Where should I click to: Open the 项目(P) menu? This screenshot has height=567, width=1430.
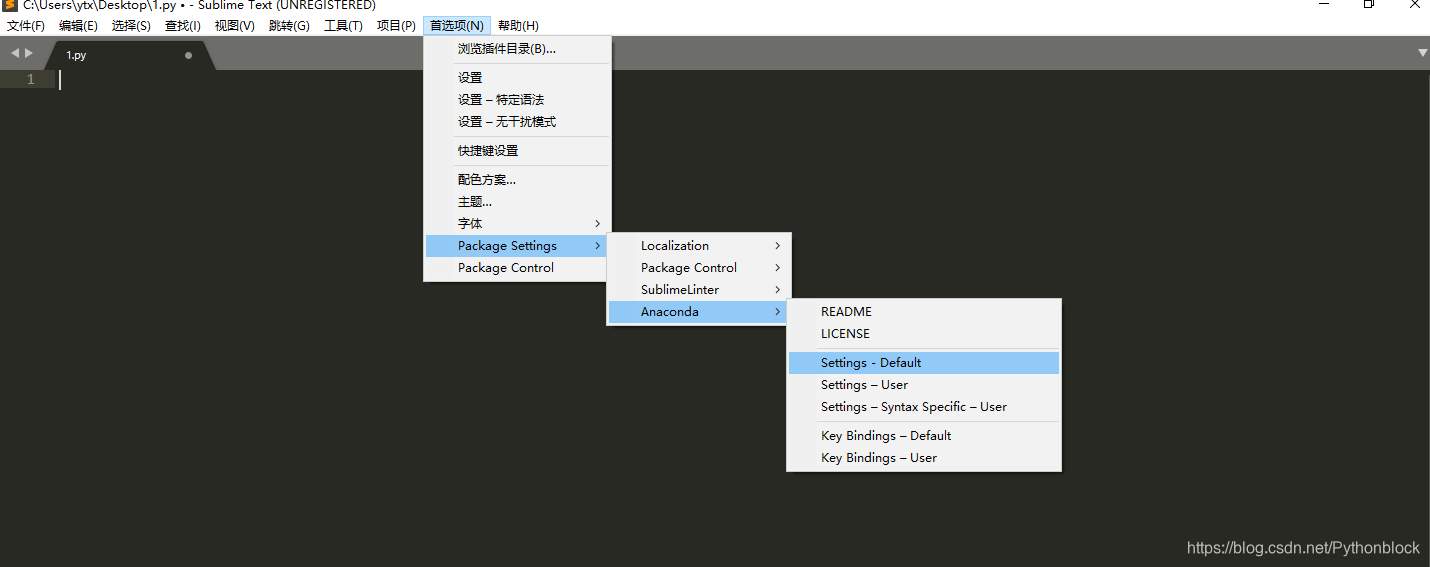click(x=396, y=25)
